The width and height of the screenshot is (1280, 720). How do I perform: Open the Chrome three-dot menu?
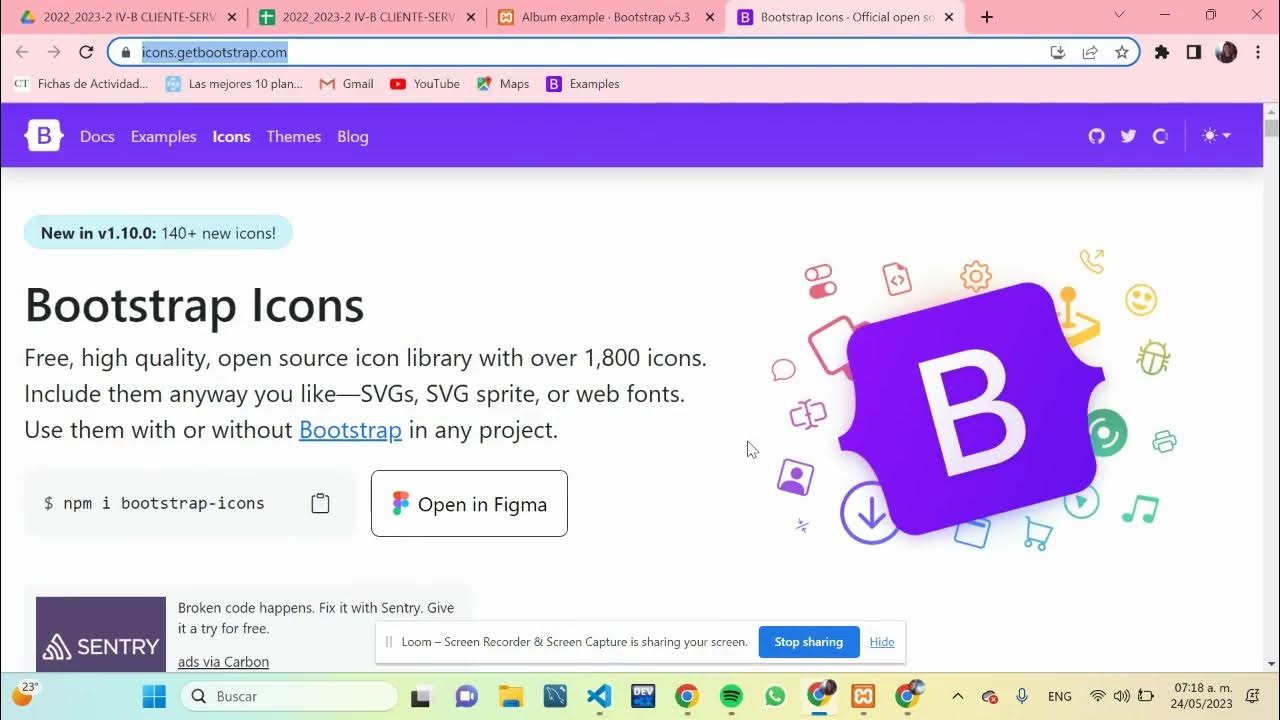pos(1258,52)
